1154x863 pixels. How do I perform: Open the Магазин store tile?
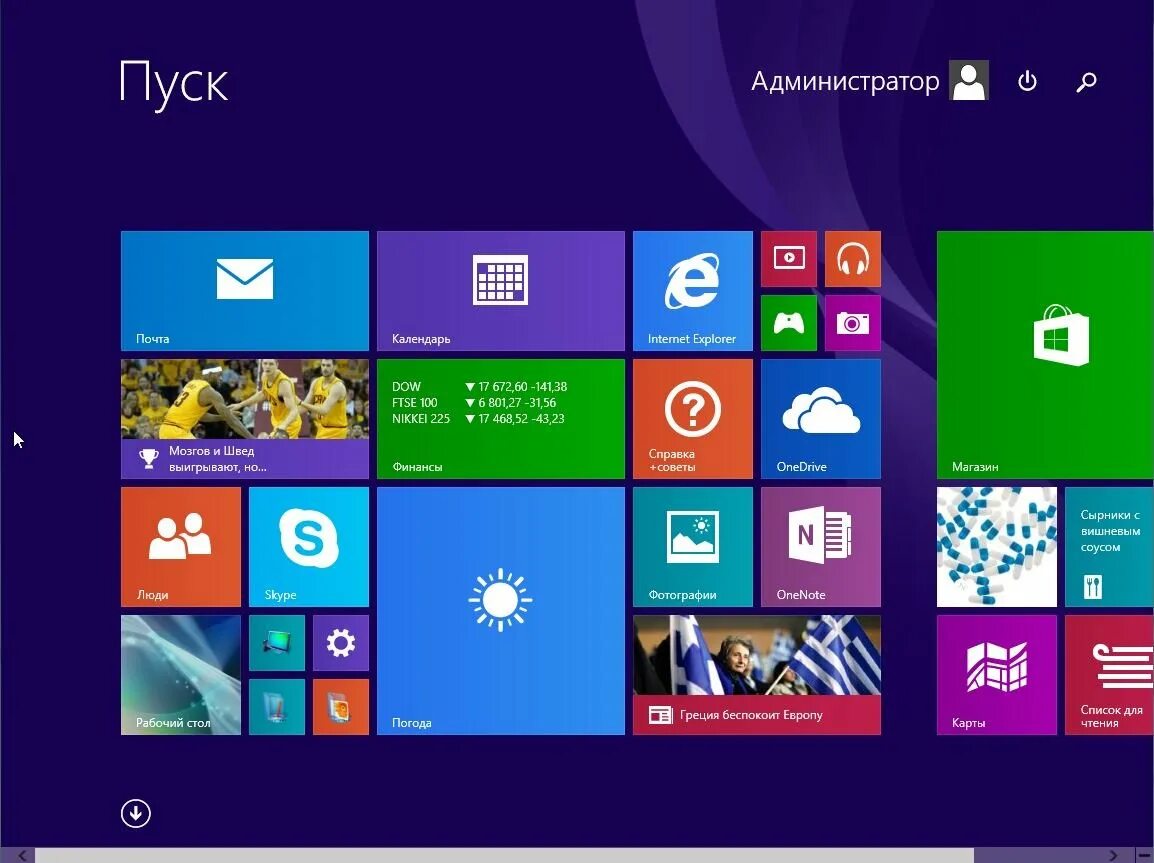(1045, 355)
